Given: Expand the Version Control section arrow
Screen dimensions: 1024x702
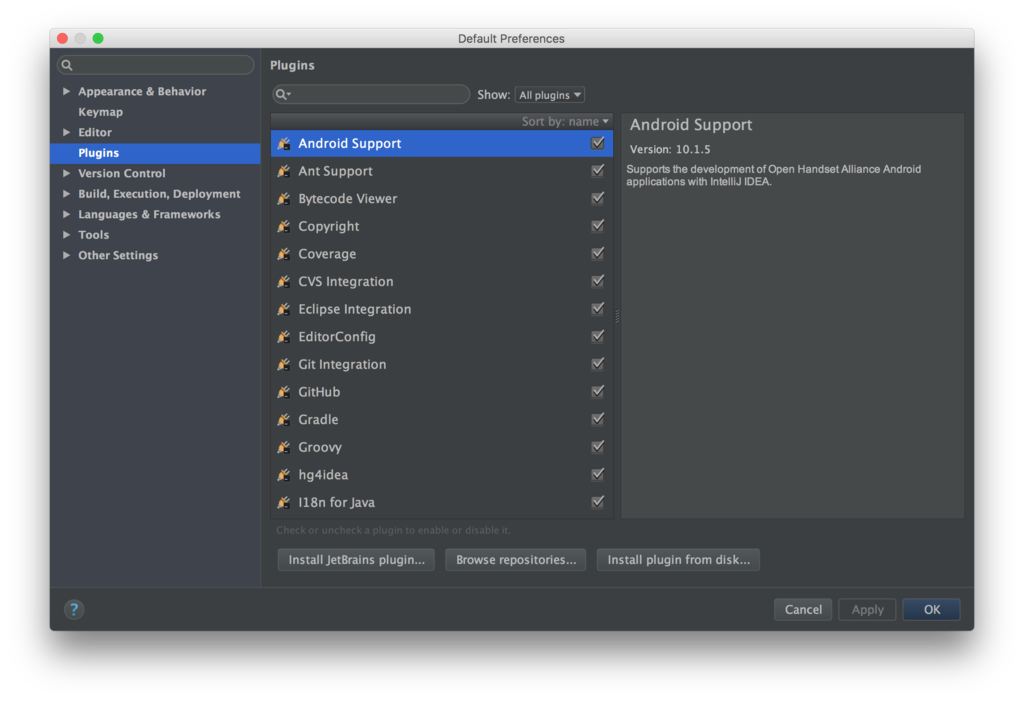Looking at the screenshot, I should point(67,173).
